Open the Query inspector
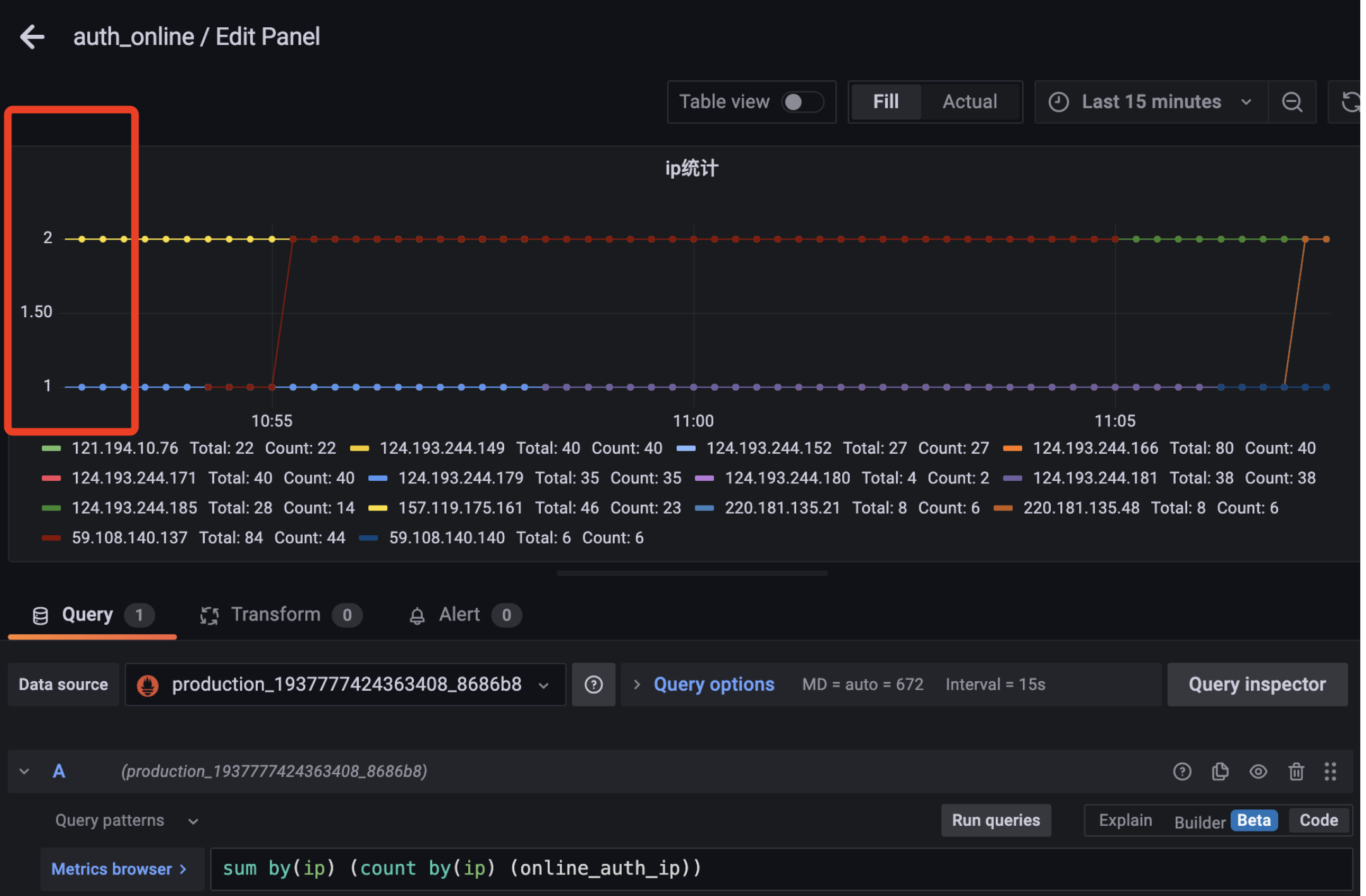The image size is (1366, 896). pos(1257,684)
